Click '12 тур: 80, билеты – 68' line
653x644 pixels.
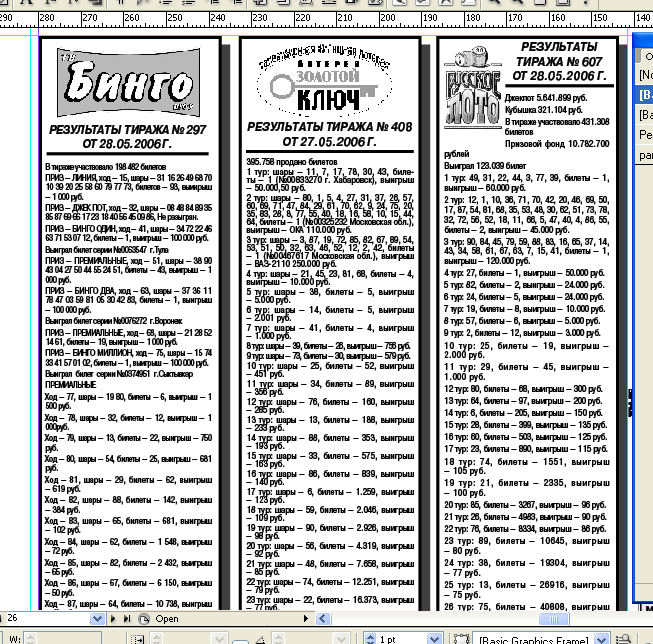click(x=523, y=389)
